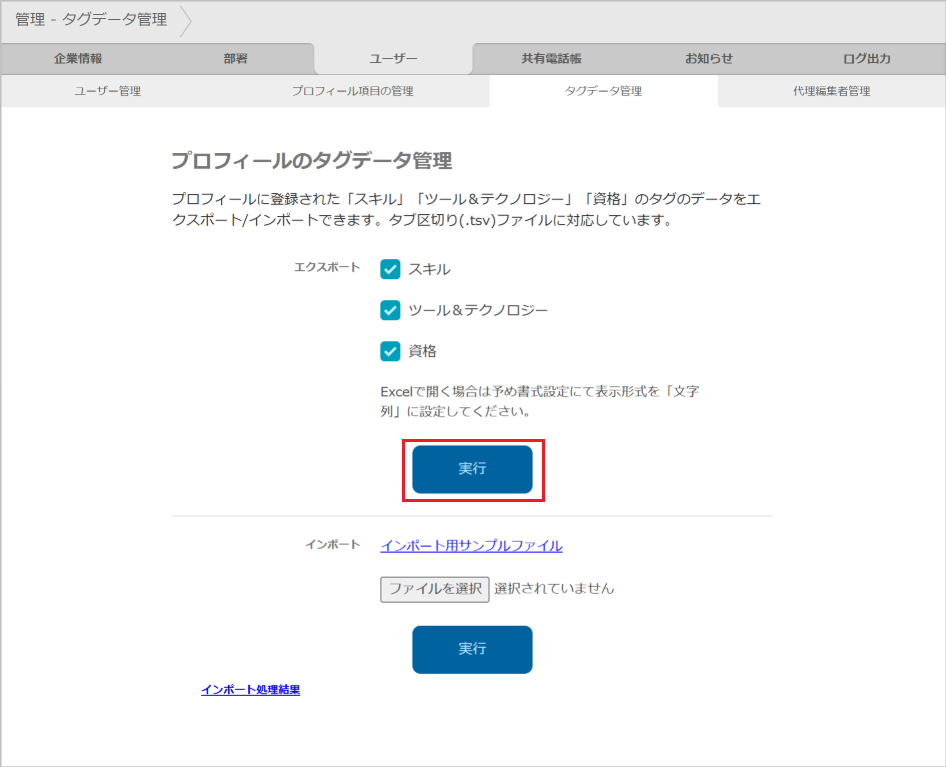946x767 pixels.
Task: Open the 共有電話帳 tab
Action: [x=551, y=59]
